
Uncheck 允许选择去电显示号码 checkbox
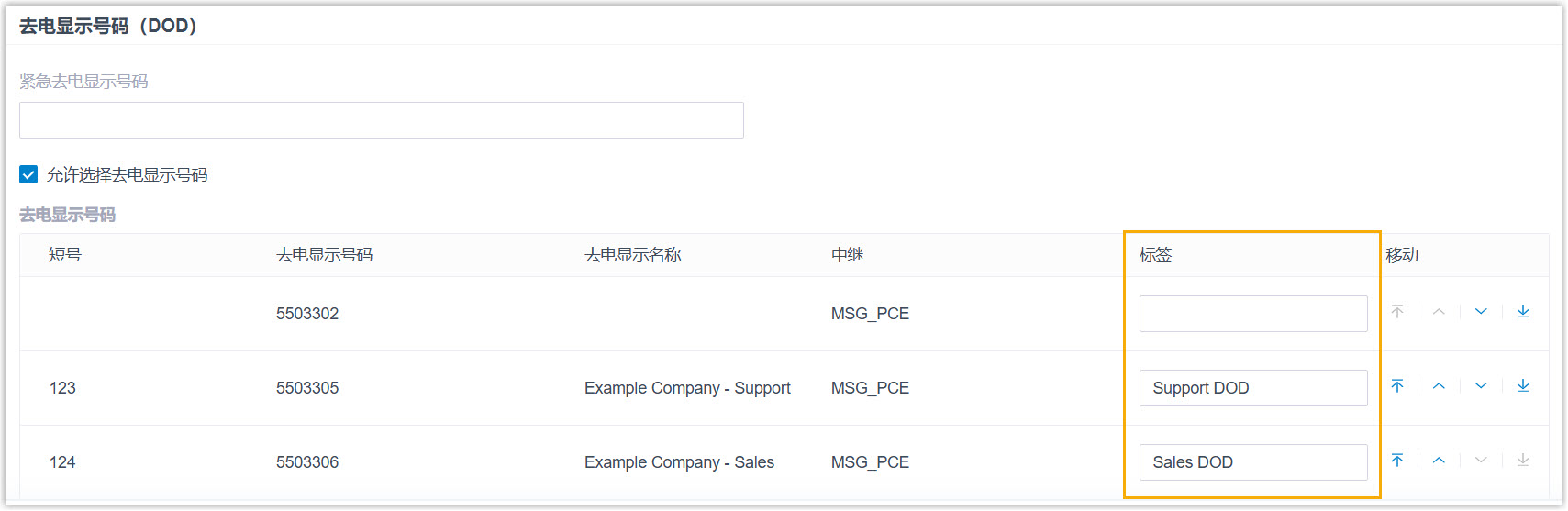tap(28, 174)
